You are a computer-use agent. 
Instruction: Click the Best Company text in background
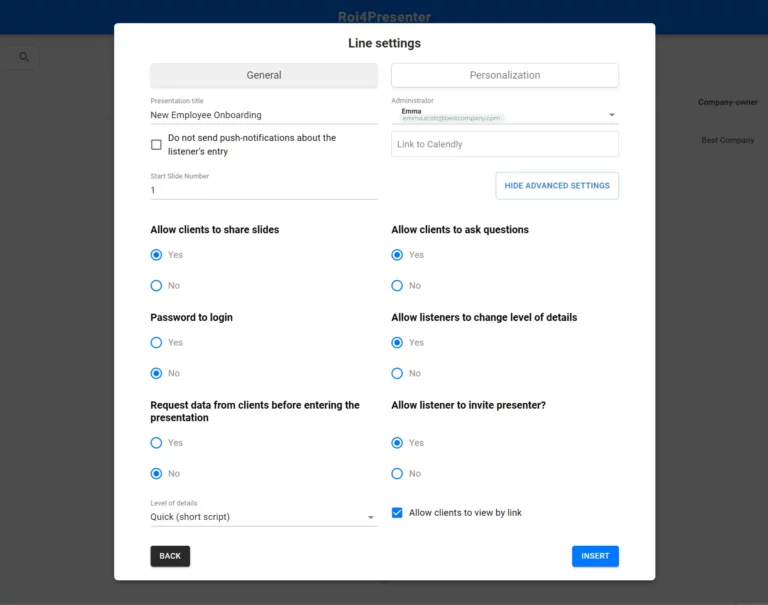coord(727,140)
